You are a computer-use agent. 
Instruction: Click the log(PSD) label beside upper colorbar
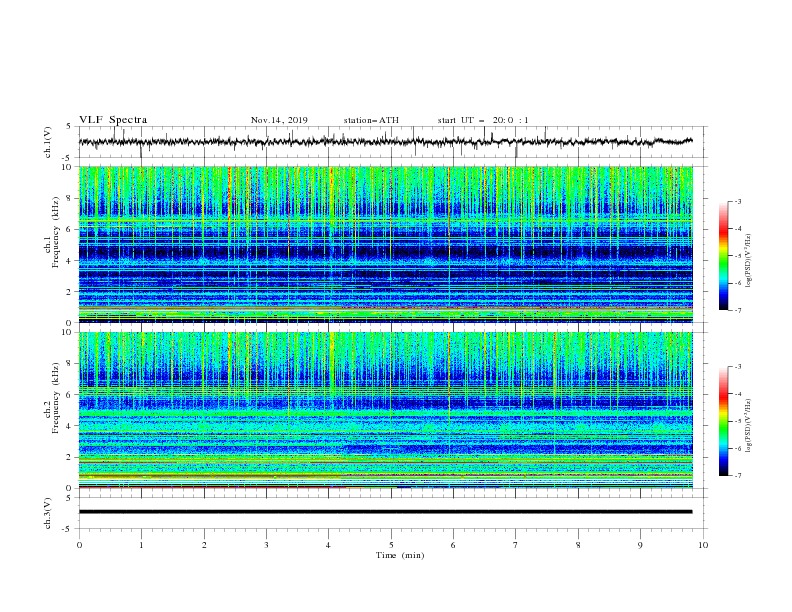click(749, 261)
